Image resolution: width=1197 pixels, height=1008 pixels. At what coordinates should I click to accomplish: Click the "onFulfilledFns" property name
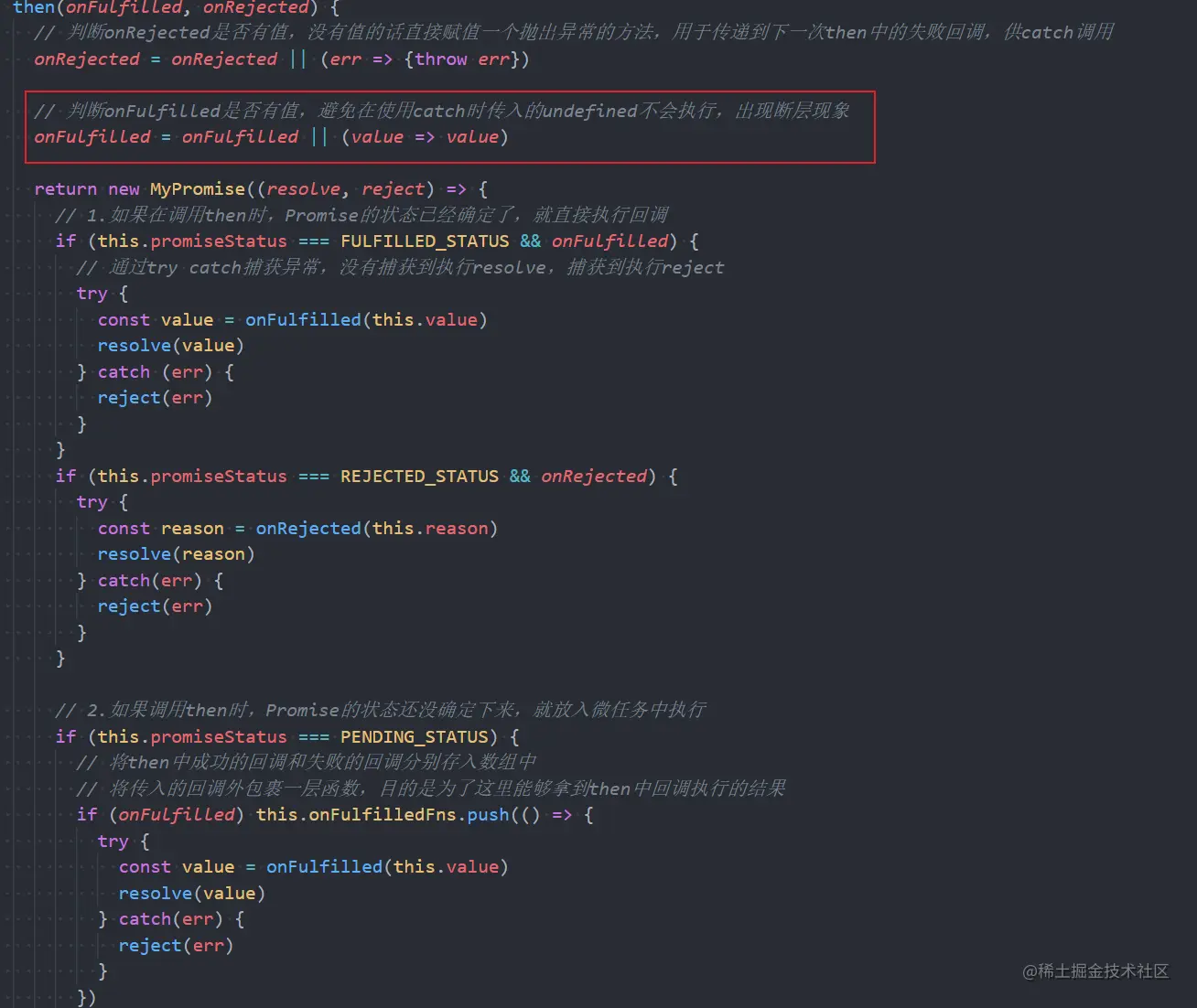[383, 814]
